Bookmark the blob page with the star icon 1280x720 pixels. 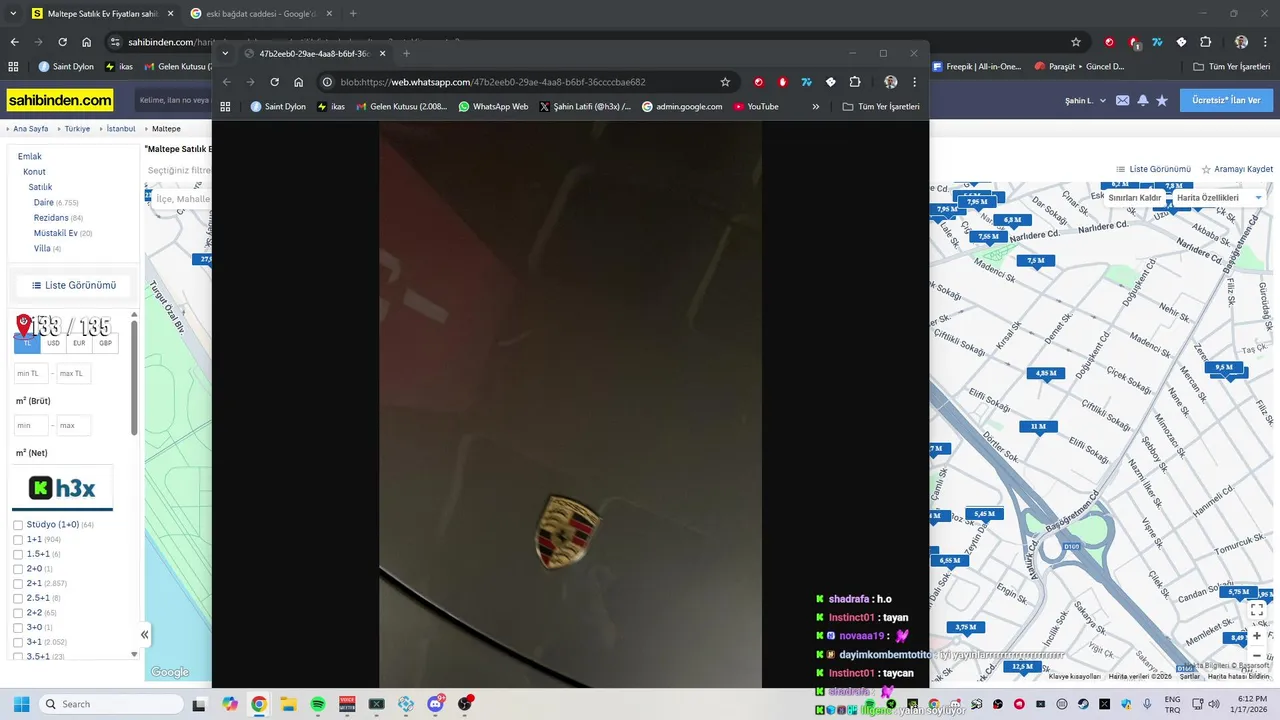pos(725,82)
